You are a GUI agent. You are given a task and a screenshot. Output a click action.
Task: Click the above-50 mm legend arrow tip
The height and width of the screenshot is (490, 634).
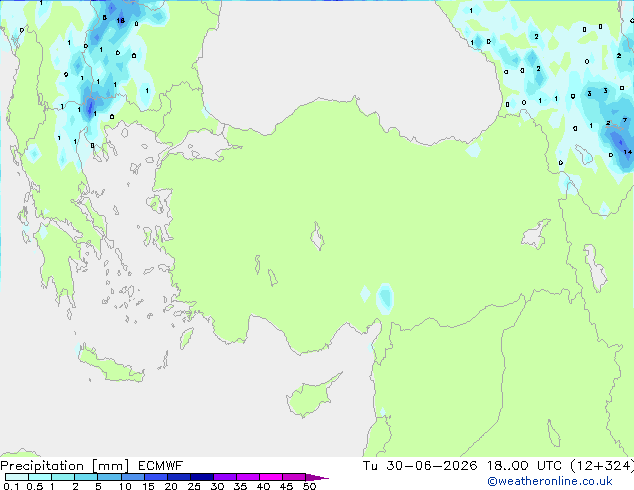pos(317,477)
